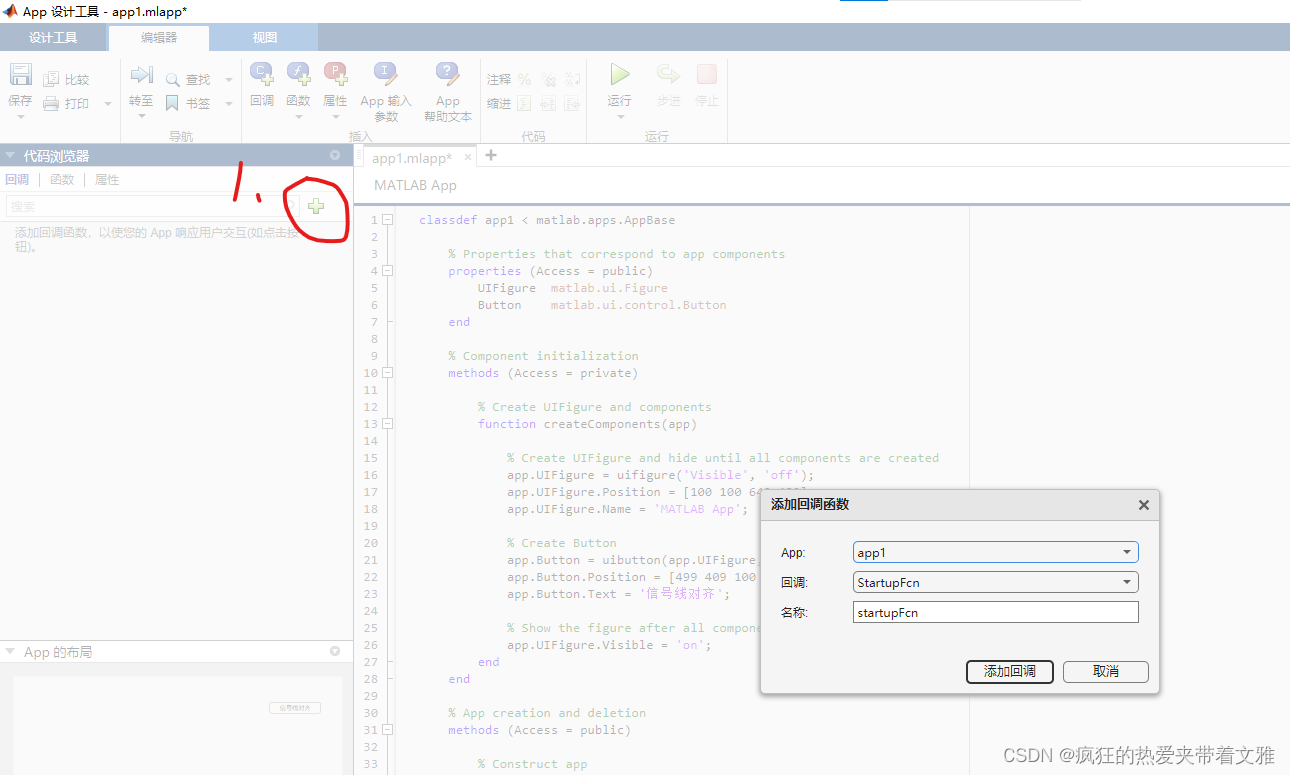Viewport: 1290px width, 775px height.
Task: Fold the methods block at line 31
Action: tap(388, 730)
